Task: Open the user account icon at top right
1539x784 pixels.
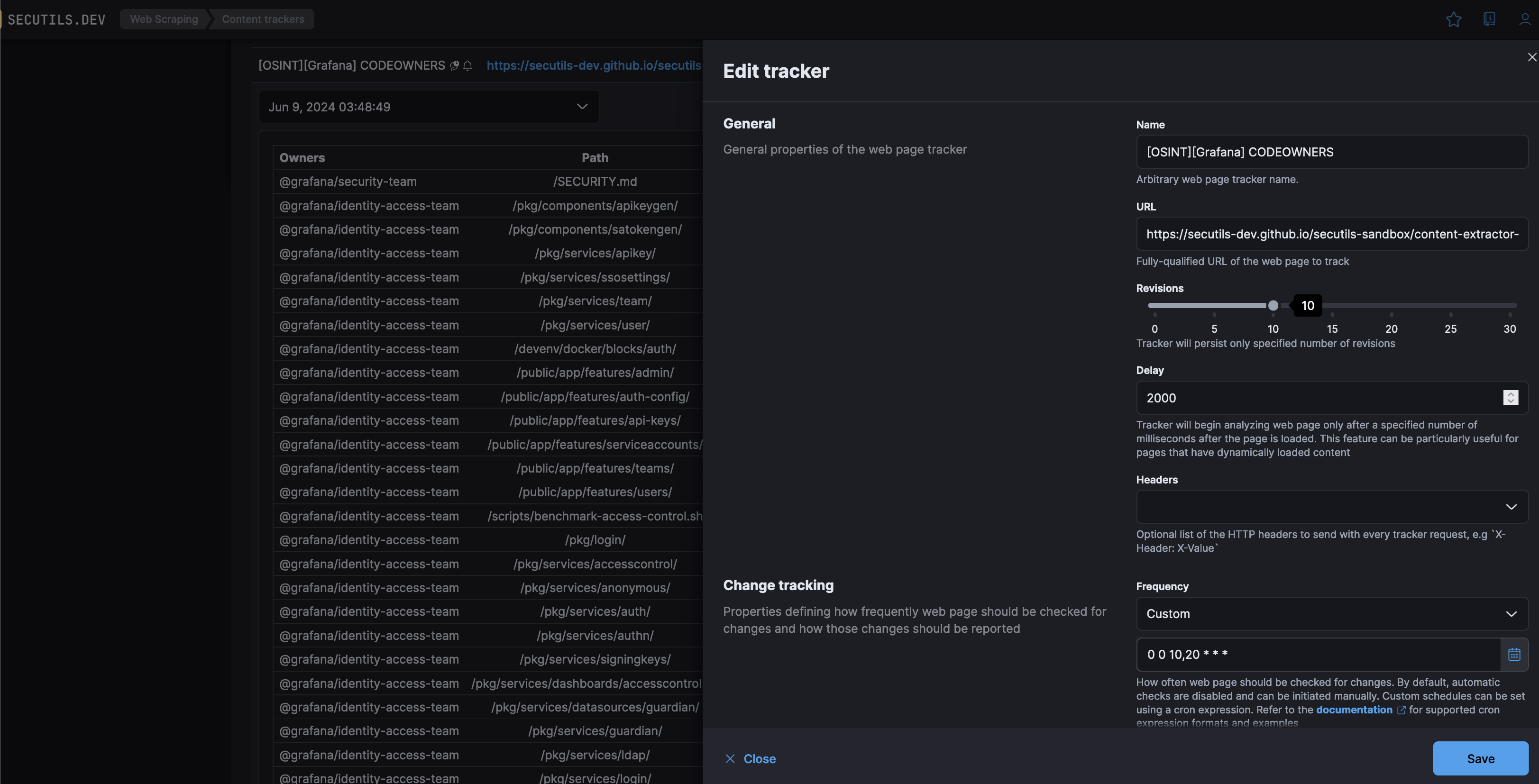Action: point(1525,19)
